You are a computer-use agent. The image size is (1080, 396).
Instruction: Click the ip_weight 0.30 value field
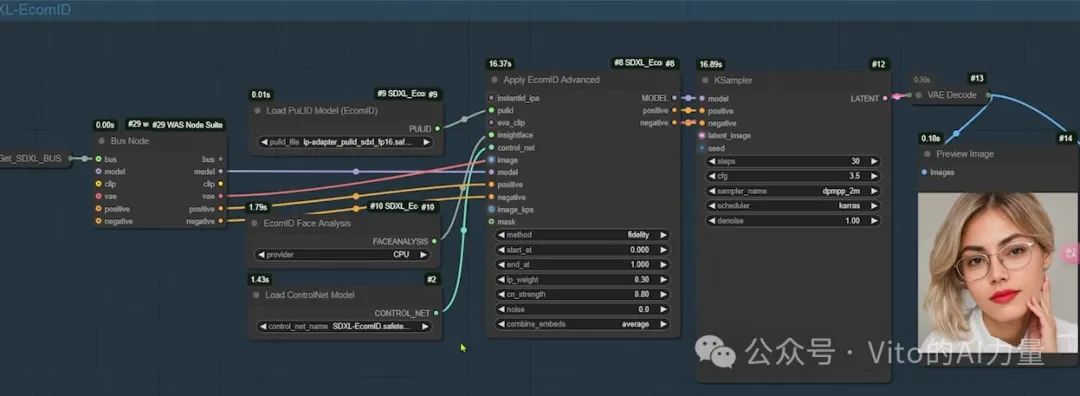tap(582, 280)
